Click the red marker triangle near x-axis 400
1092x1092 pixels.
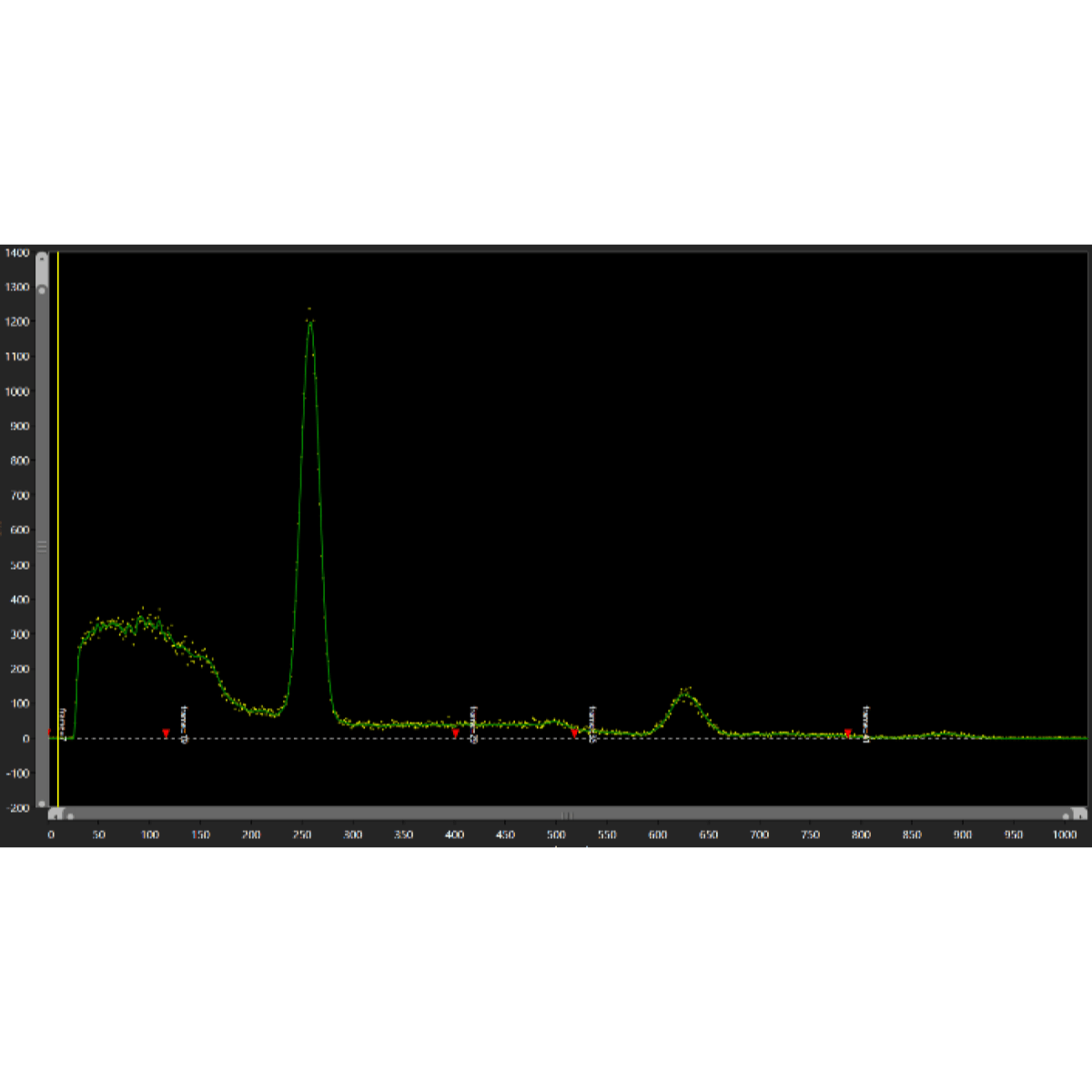(x=456, y=733)
